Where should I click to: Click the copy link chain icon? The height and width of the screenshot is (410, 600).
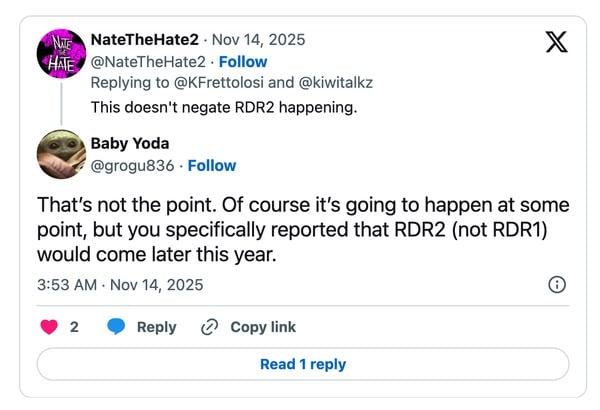(x=209, y=327)
